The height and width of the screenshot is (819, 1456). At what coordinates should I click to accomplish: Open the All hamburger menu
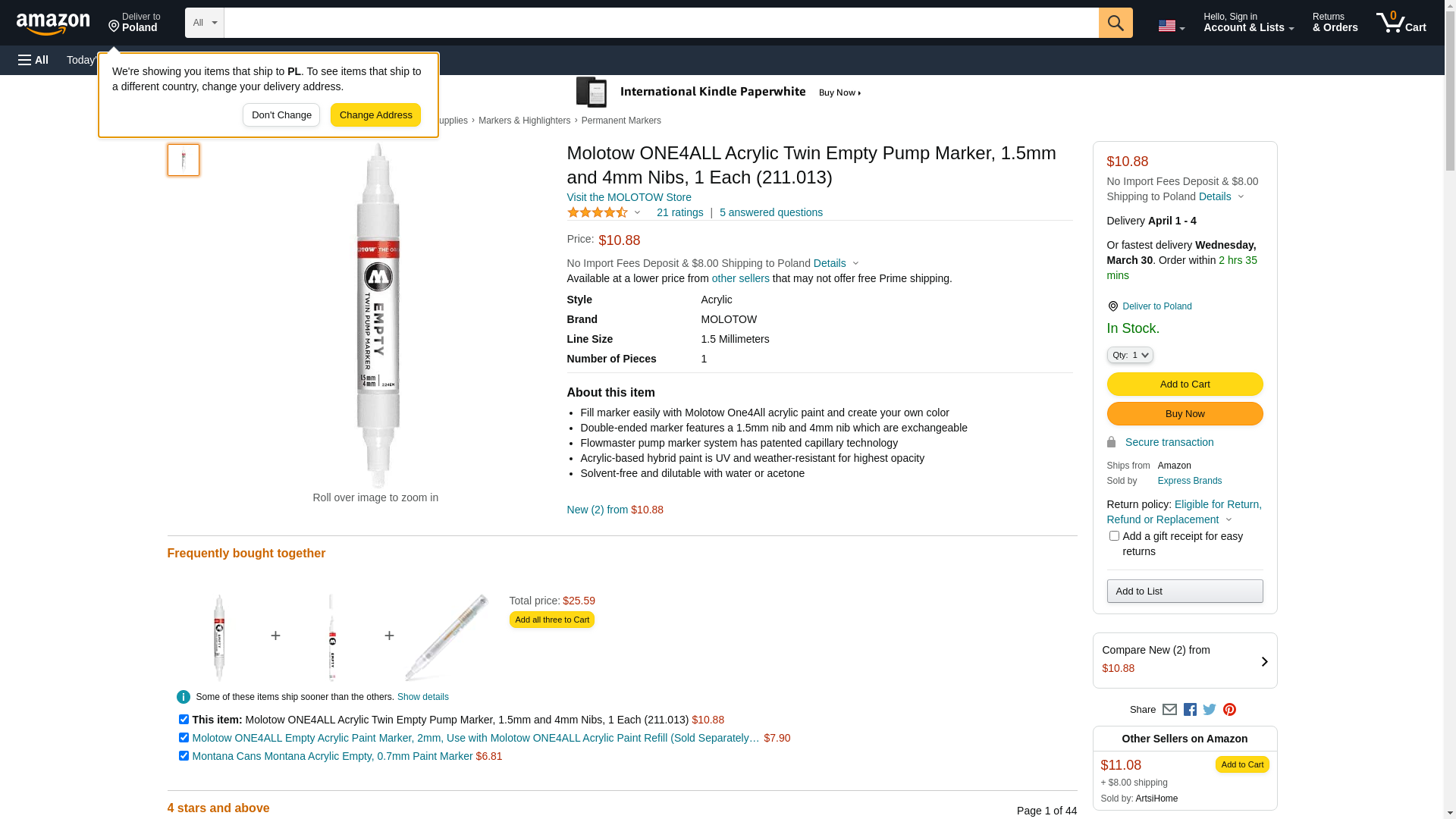pyautogui.click(x=33, y=60)
